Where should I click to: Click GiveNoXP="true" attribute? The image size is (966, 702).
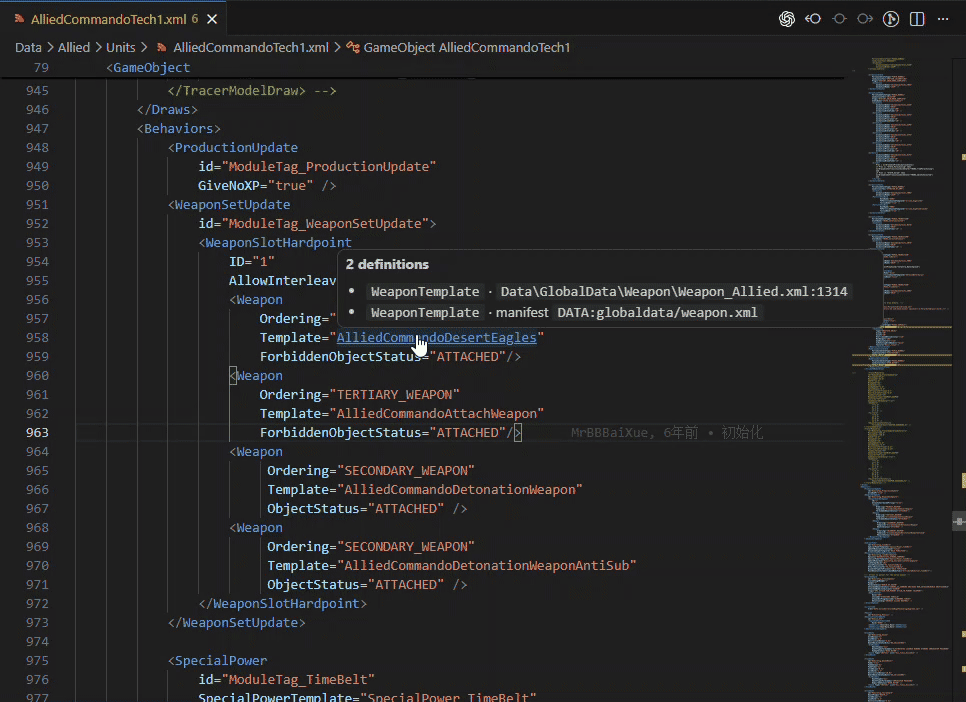pyautogui.click(x=256, y=186)
